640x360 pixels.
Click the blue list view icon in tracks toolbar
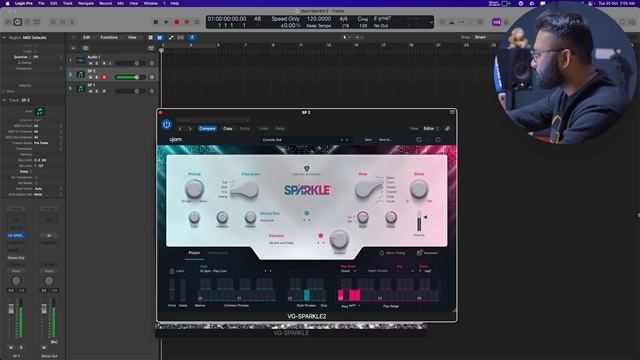(x=160, y=38)
